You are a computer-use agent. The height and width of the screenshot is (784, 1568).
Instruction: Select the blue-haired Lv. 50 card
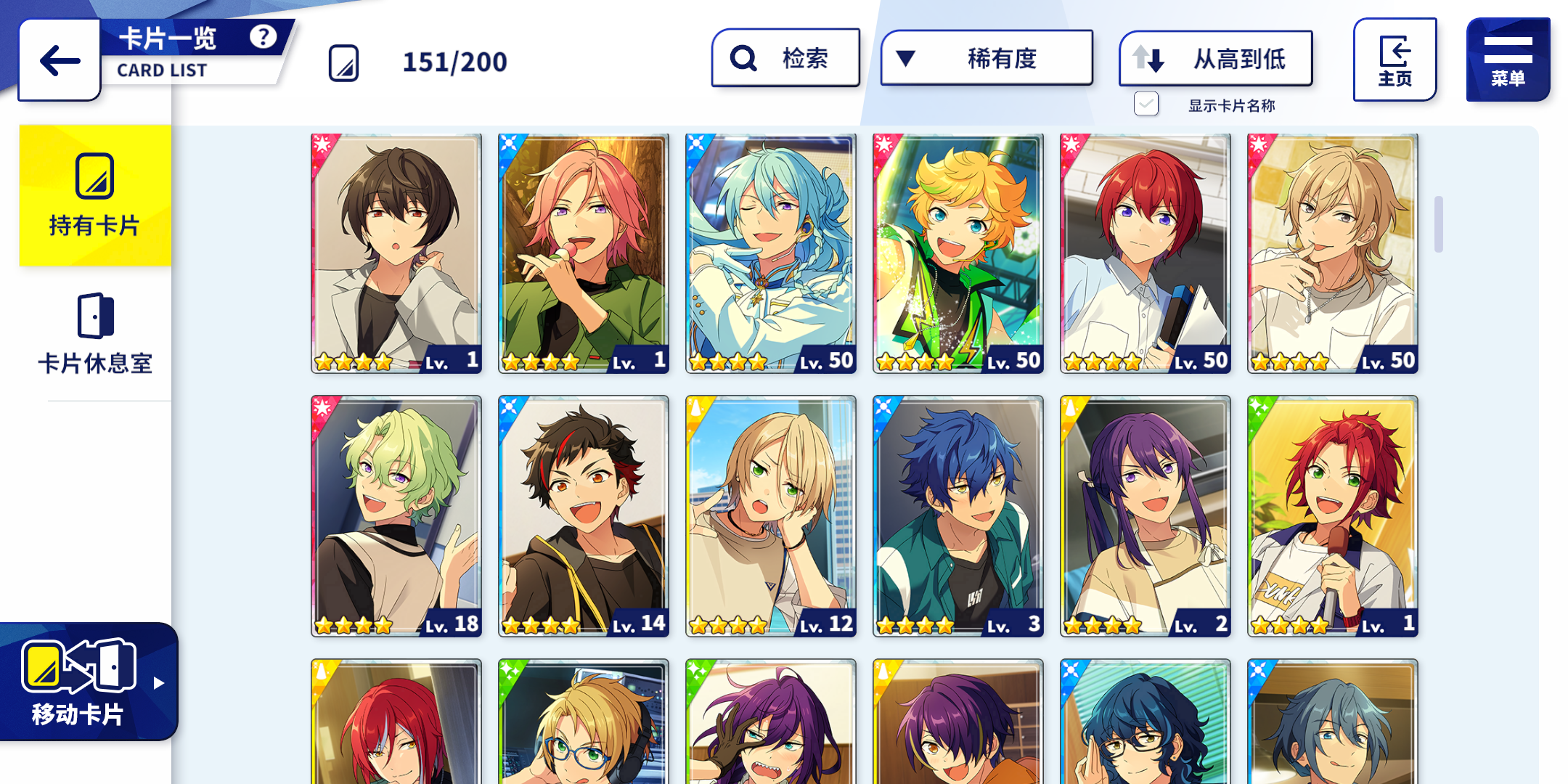point(771,253)
